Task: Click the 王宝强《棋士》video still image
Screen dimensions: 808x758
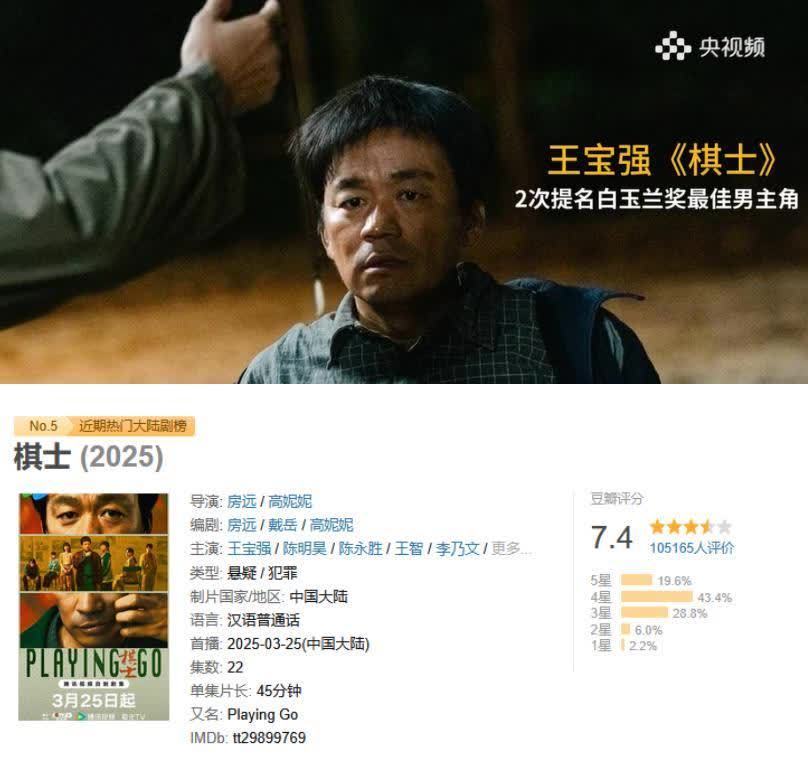Action: [x=404, y=192]
